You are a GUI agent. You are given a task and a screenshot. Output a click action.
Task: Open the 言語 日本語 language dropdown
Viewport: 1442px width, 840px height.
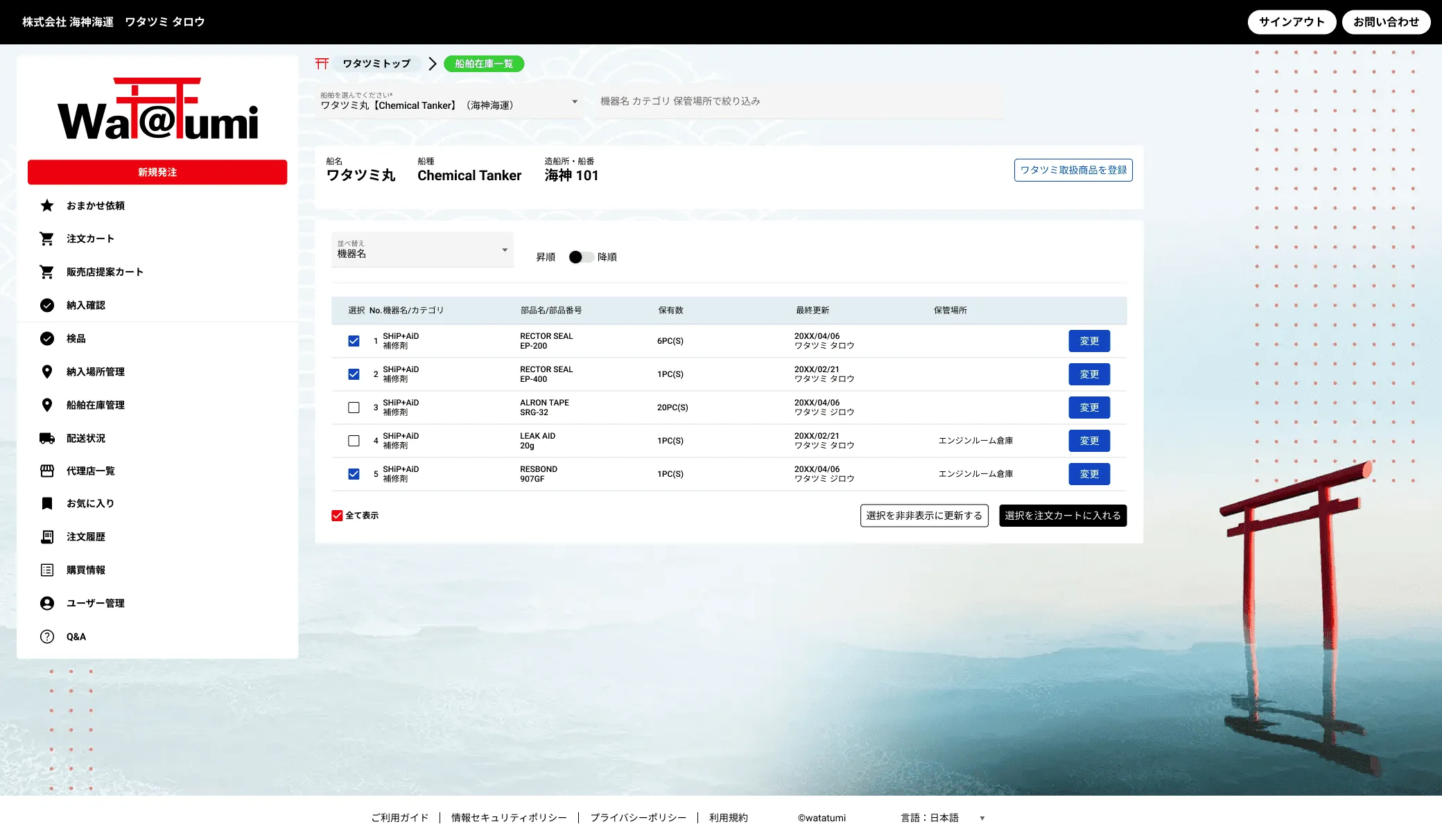pos(943,819)
